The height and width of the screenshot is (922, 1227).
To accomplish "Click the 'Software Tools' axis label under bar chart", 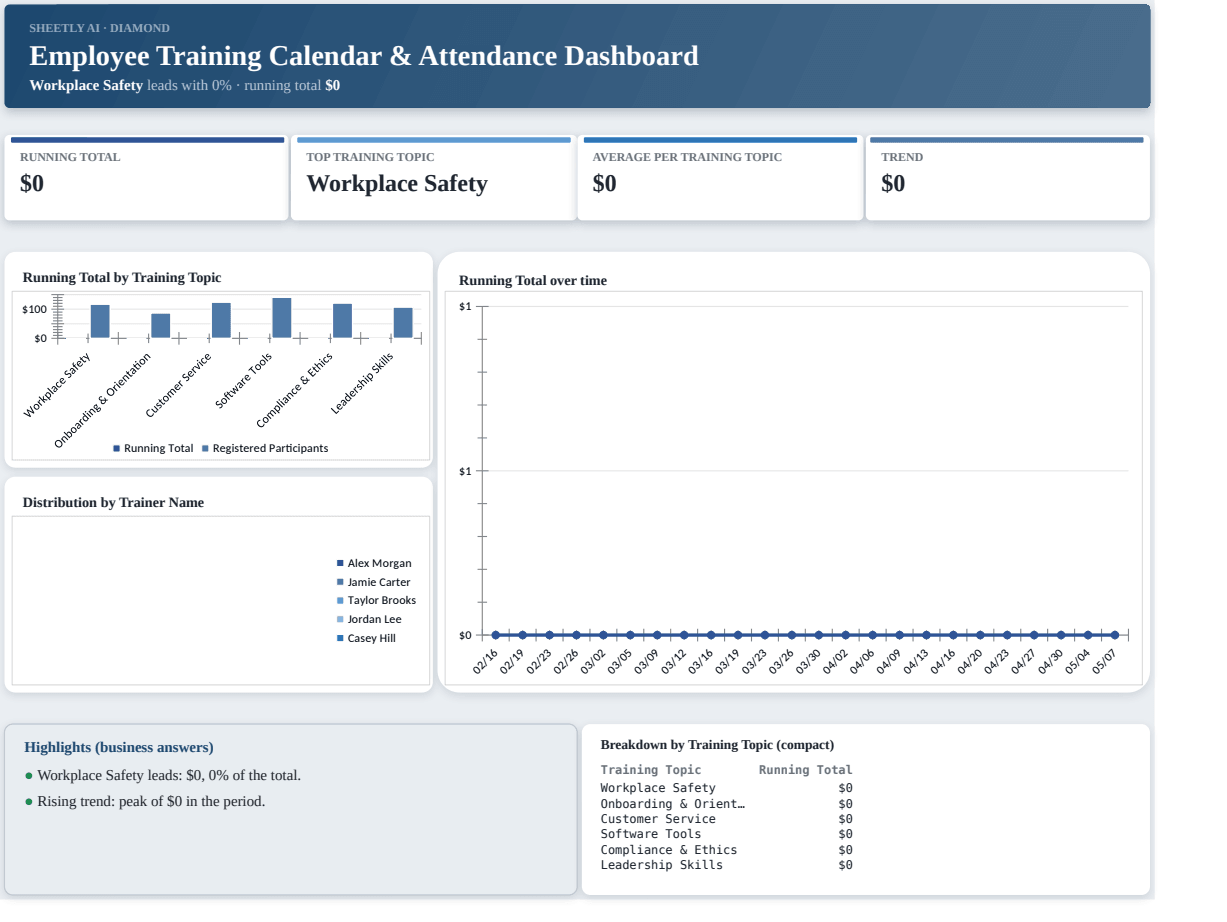I will [x=243, y=380].
